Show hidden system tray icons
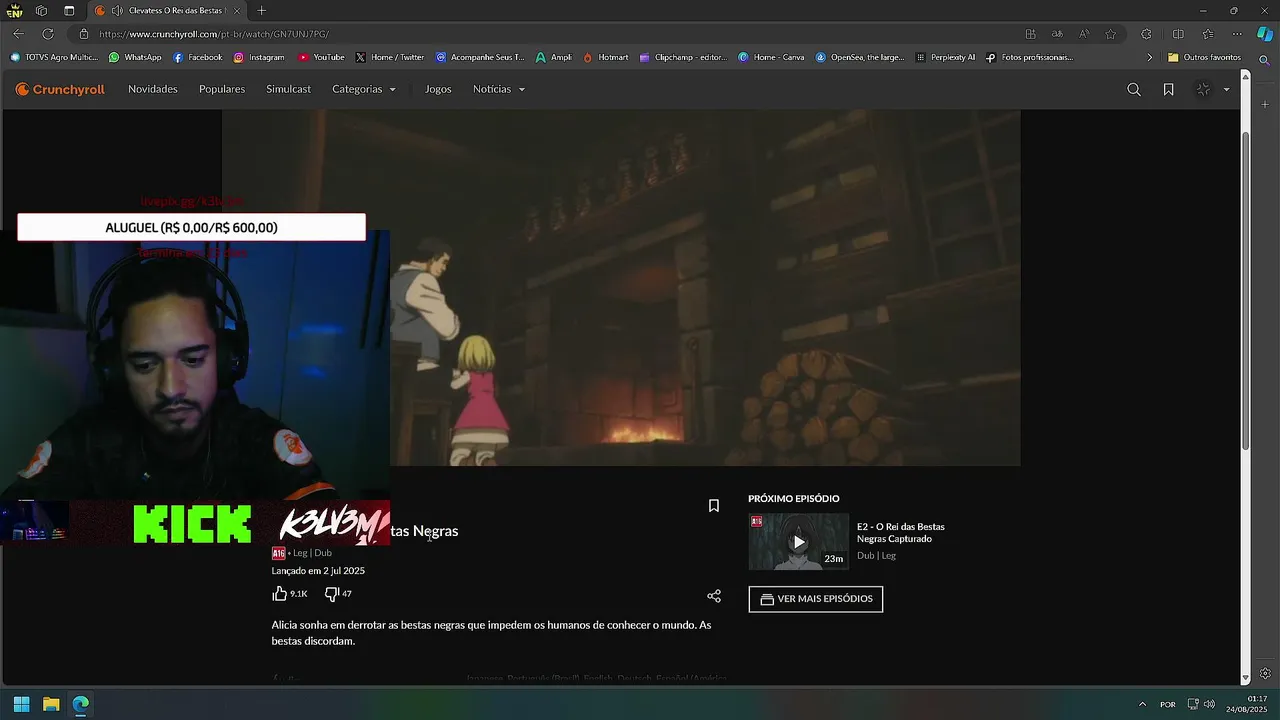 click(x=1143, y=704)
